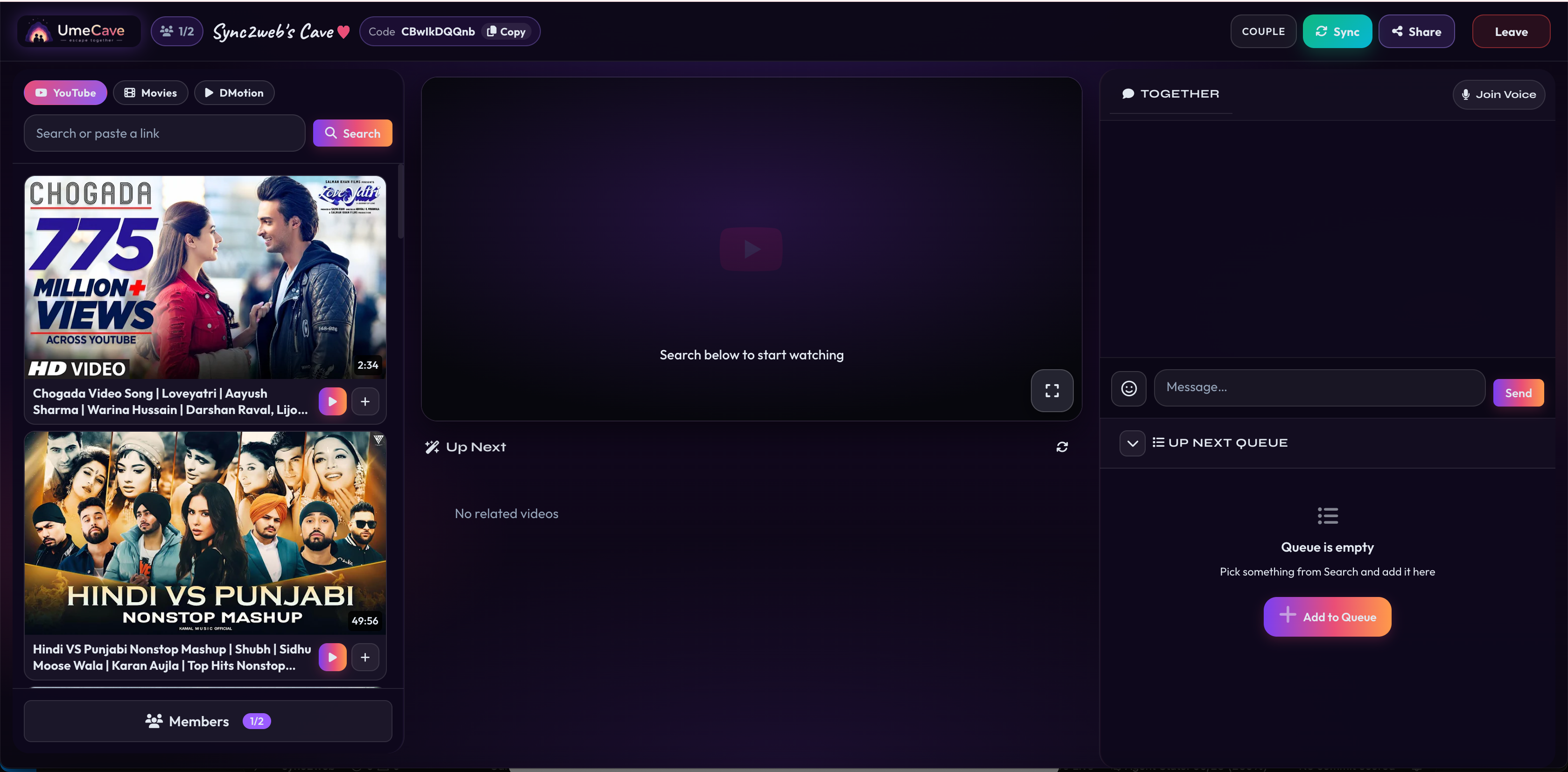Viewport: 1568px width, 772px height.
Task: Play the Hindi VS Punjabi Nonstop Mashup
Action: [x=332, y=657]
